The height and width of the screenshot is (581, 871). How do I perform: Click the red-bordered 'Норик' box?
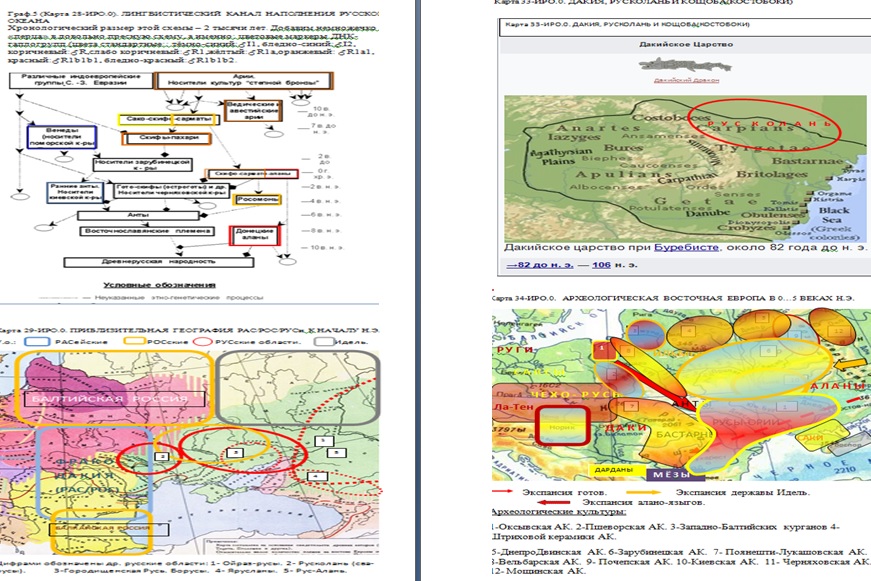point(562,427)
